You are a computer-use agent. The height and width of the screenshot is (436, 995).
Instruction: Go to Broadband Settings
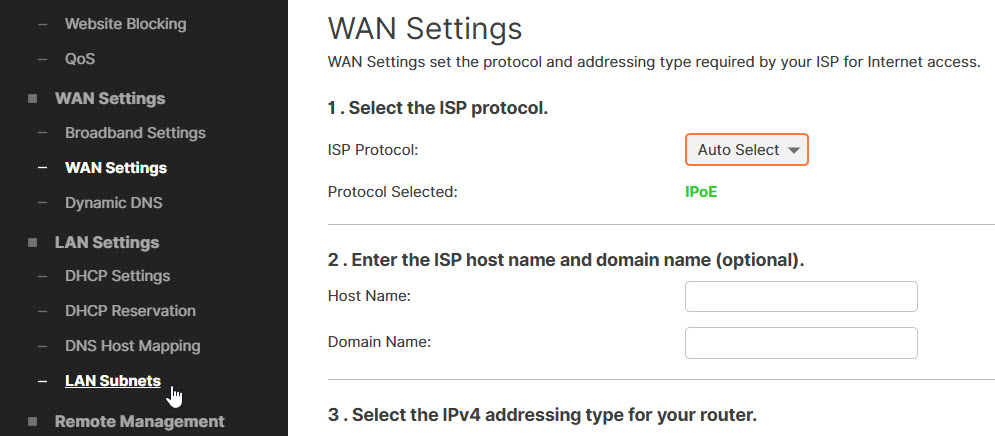(135, 133)
